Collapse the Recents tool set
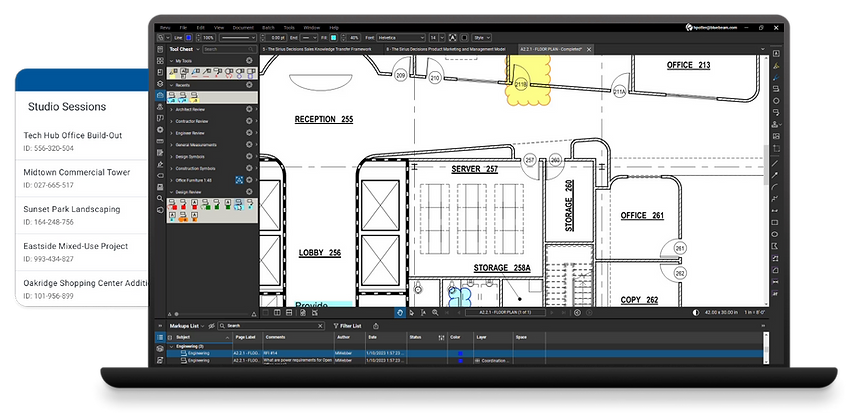Image resolution: width=855 pixels, height=420 pixels. (170, 85)
